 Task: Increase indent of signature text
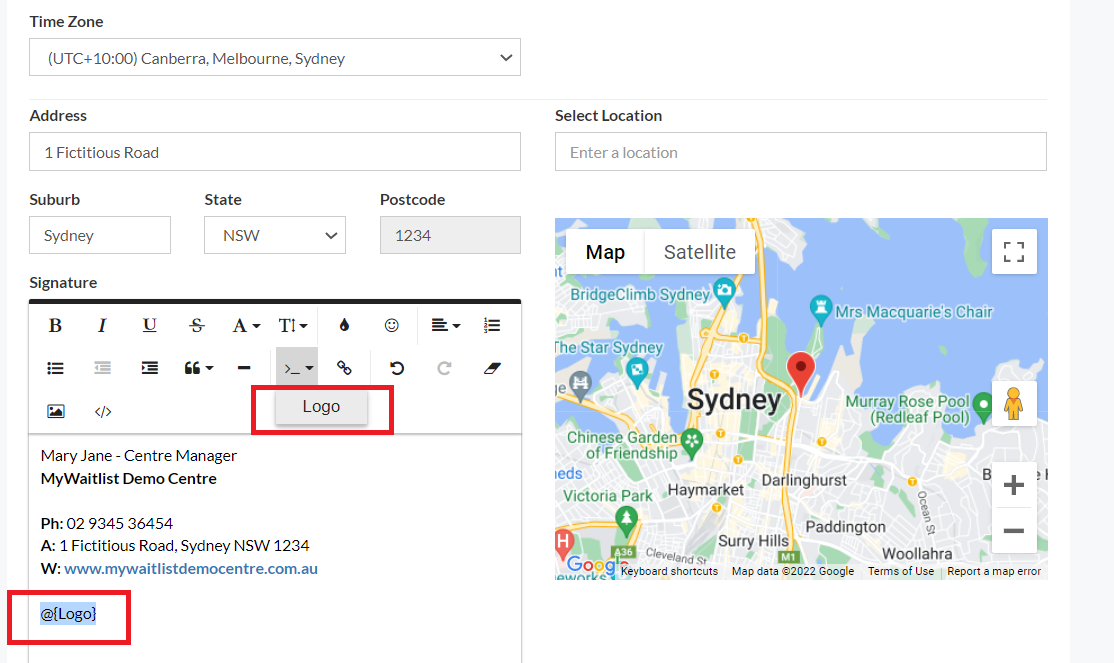click(x=149, y=368)
